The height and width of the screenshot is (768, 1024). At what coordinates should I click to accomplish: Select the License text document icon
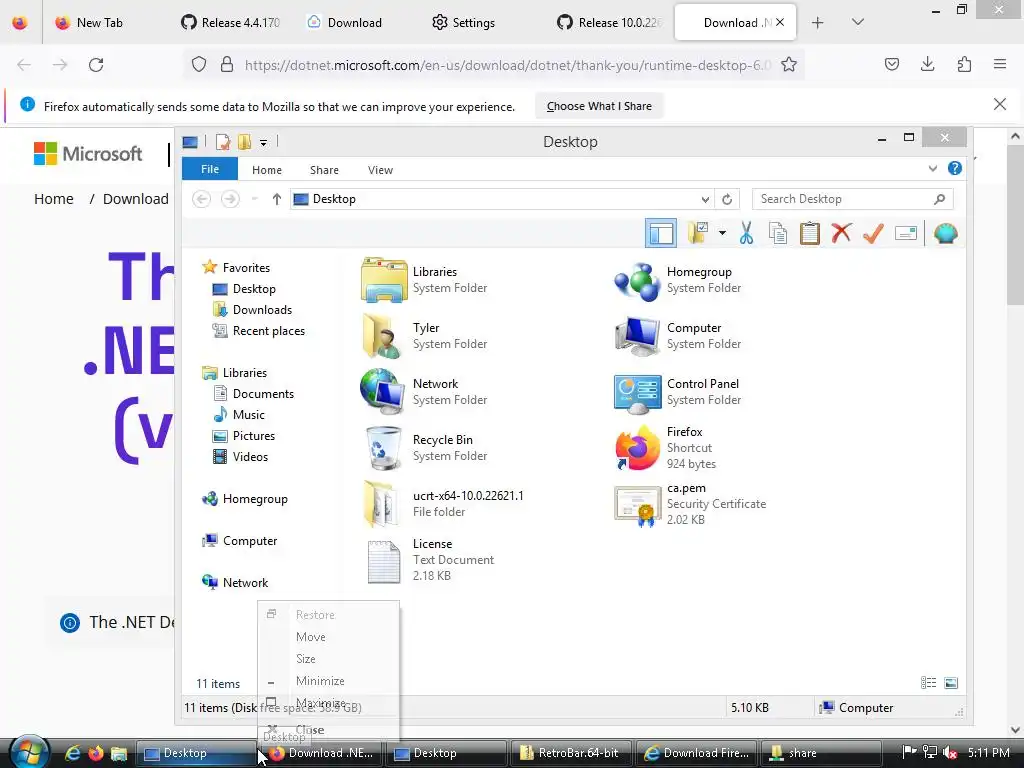383,560
